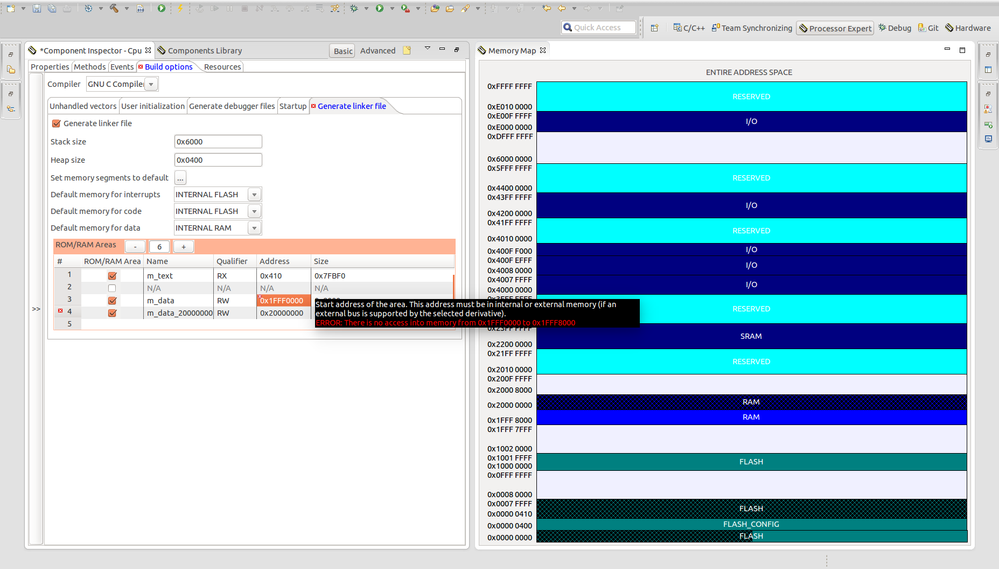Image resolution: width=999 pixels, height=569 pixels.
Task: Open the Default memory for code dropdown
Action: pyautogui.click(x=254, y=211)
